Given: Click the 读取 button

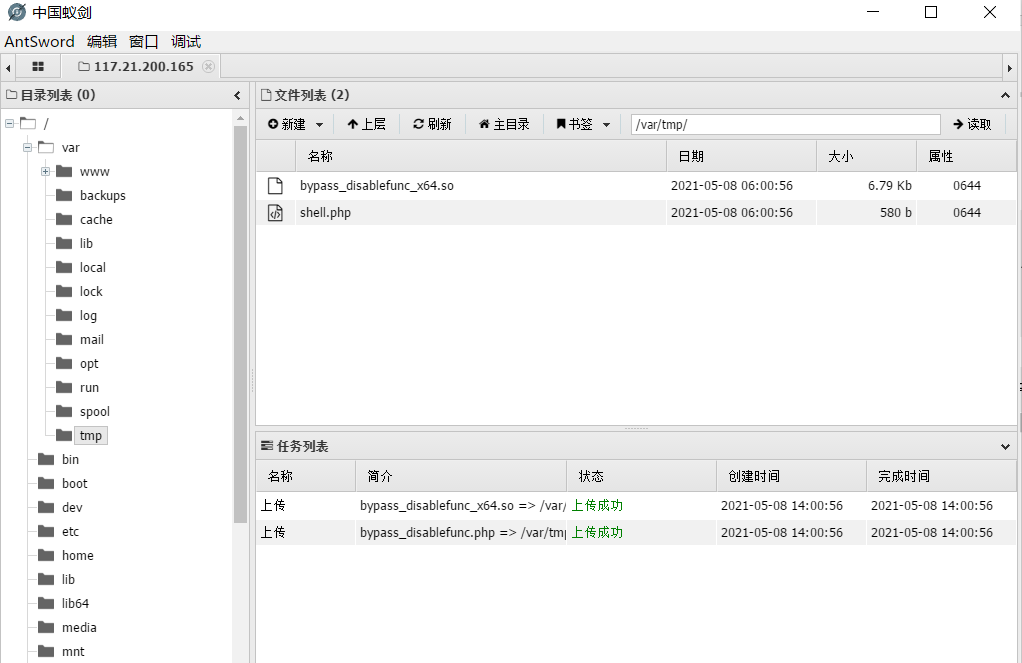Looking at the screenshot, I should coord(972,124).
